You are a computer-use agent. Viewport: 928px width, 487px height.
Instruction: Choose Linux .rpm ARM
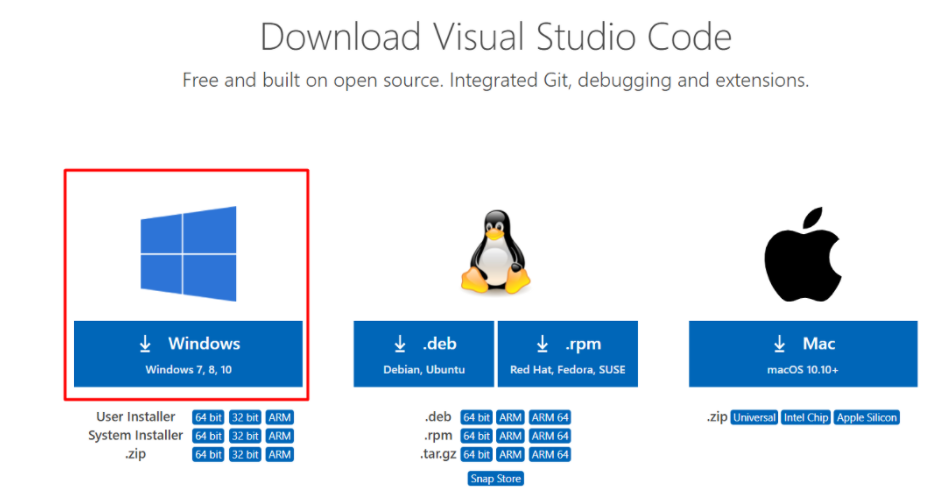pyautogui.click(x=510, y=436)
